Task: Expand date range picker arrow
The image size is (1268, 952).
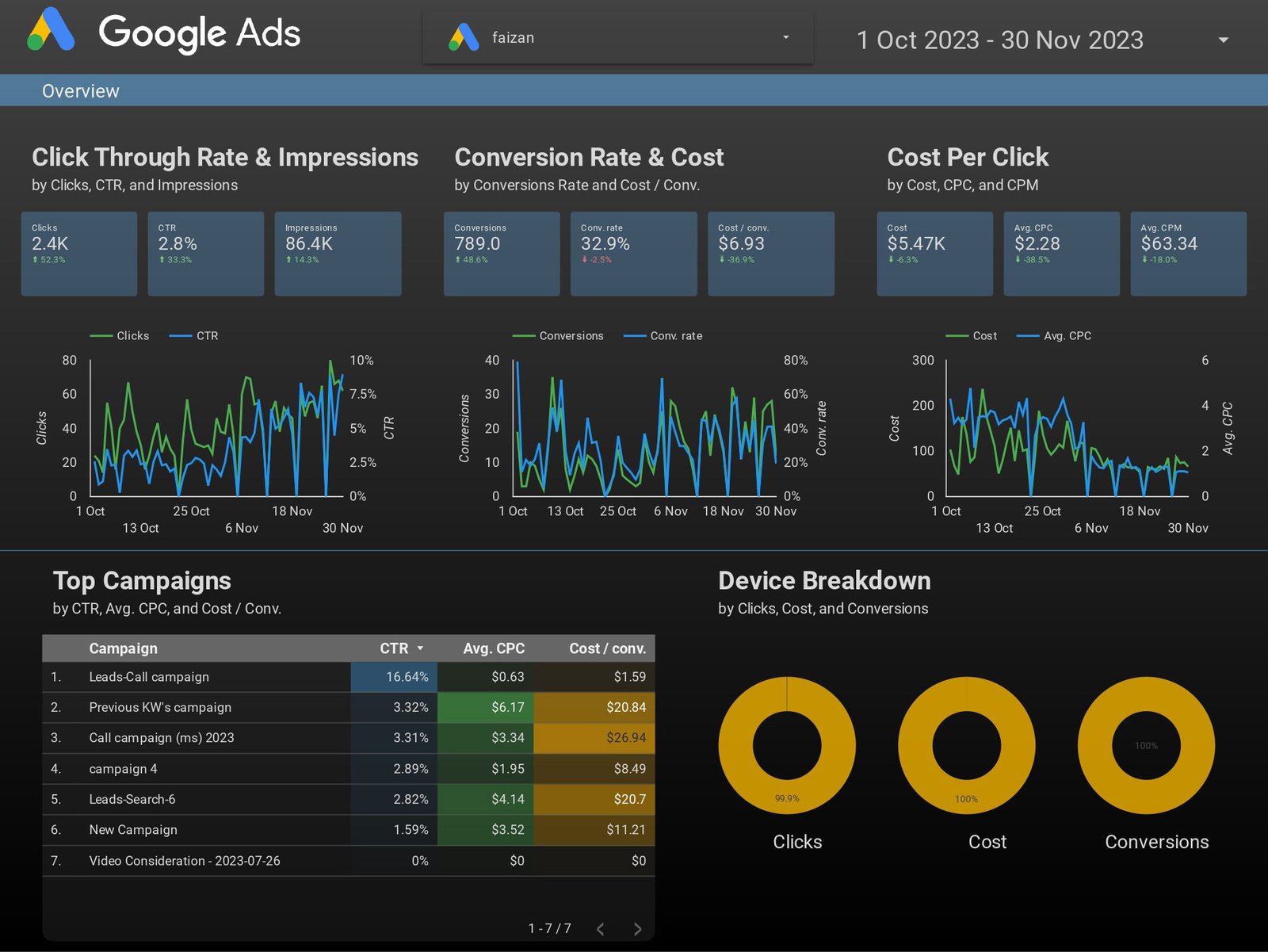Action: click(1223, 40)
